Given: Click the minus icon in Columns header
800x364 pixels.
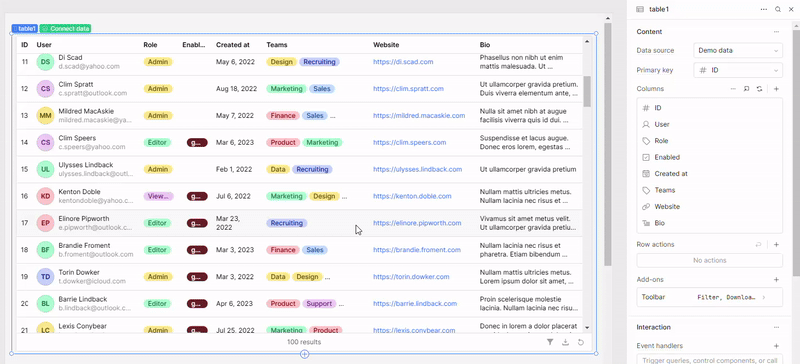Looking at the screenshot, I should (x=733, y=89).
